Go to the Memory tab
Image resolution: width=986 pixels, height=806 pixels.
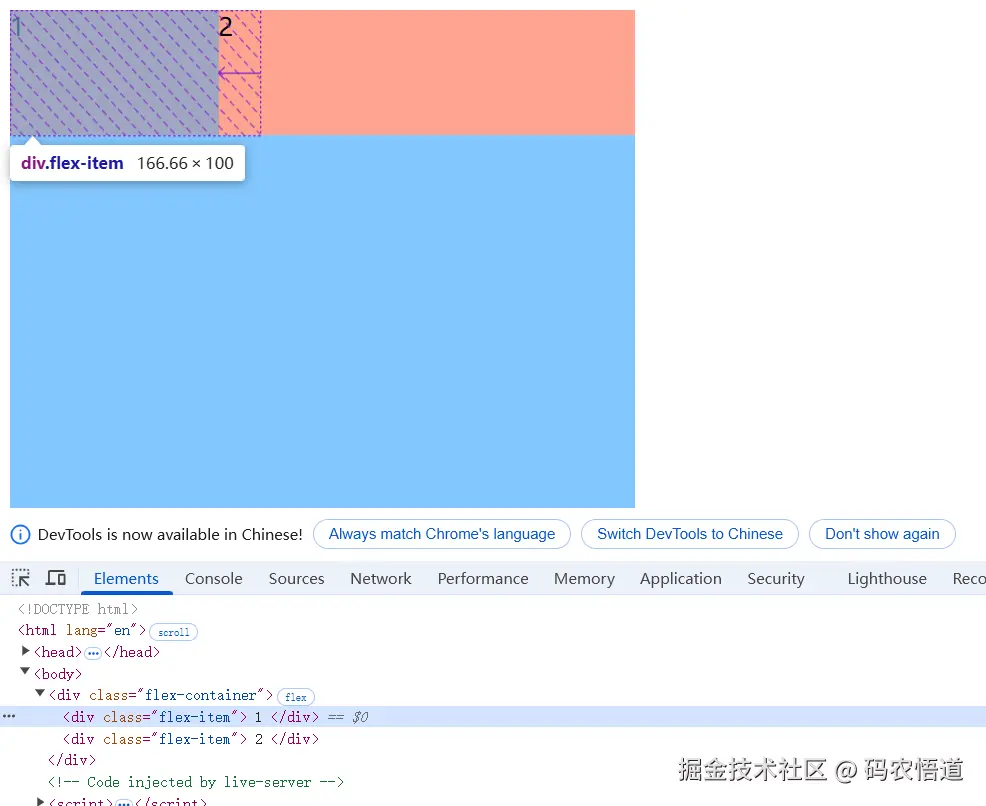pyautogui.click(x=584, y=578)
